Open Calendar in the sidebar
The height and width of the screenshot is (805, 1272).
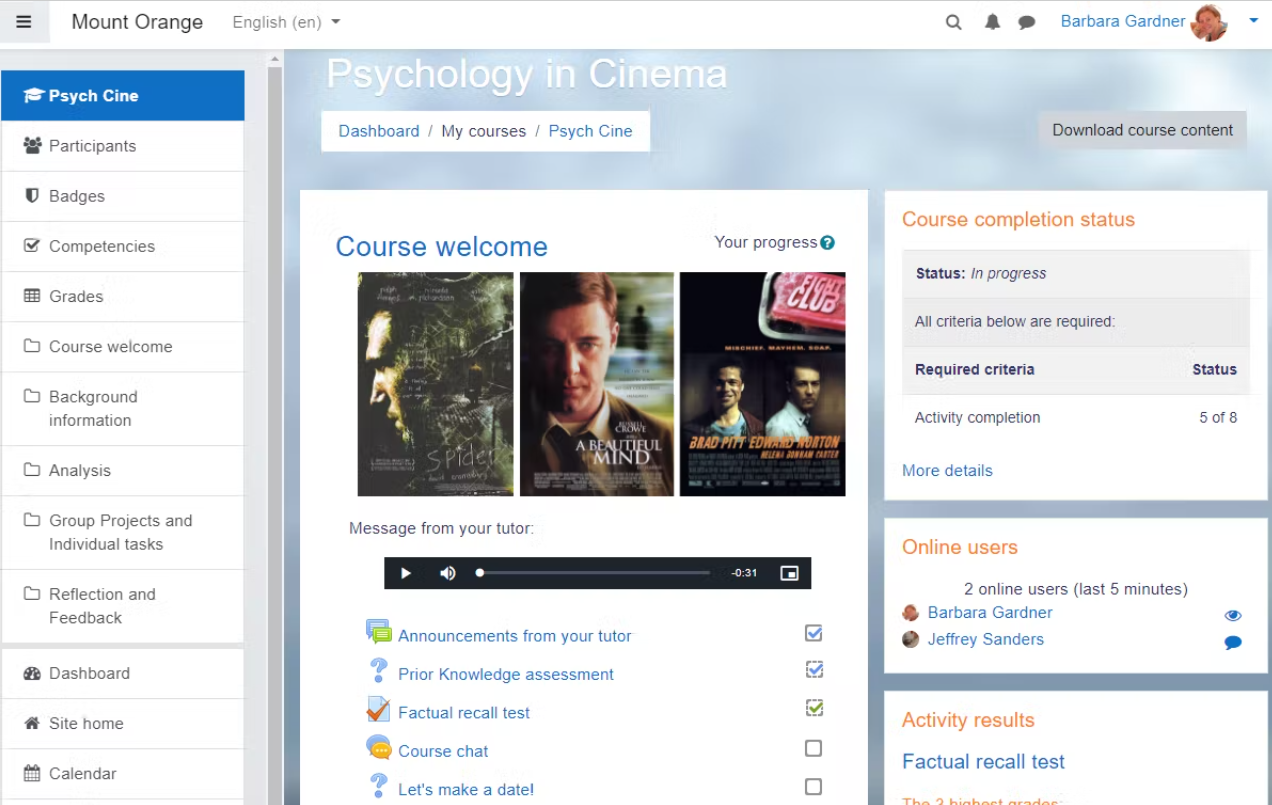pos(123,773)
